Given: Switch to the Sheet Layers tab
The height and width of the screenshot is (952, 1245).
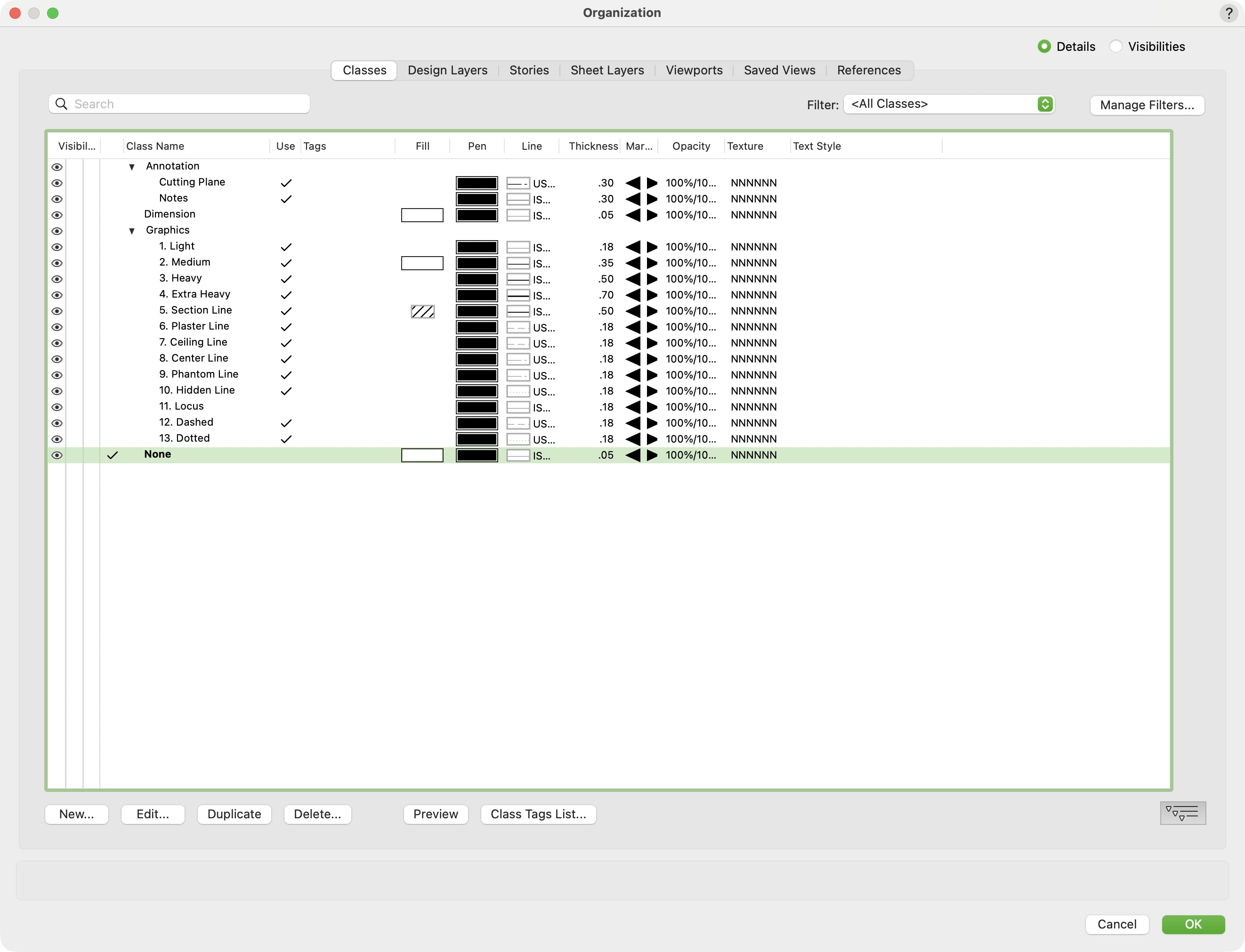Looking at the screenshot, I should click(x=607, y=70).
